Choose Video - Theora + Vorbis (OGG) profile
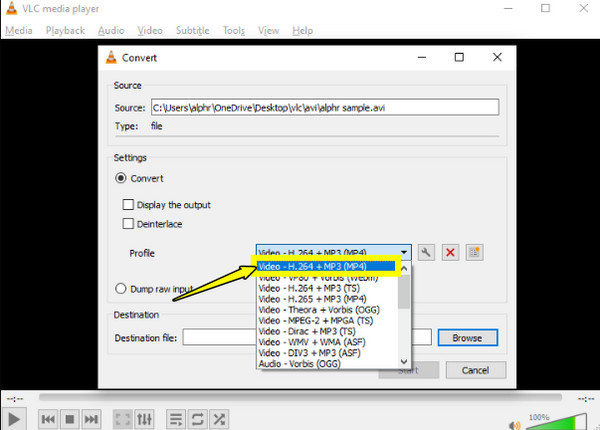 pos(328,309)
